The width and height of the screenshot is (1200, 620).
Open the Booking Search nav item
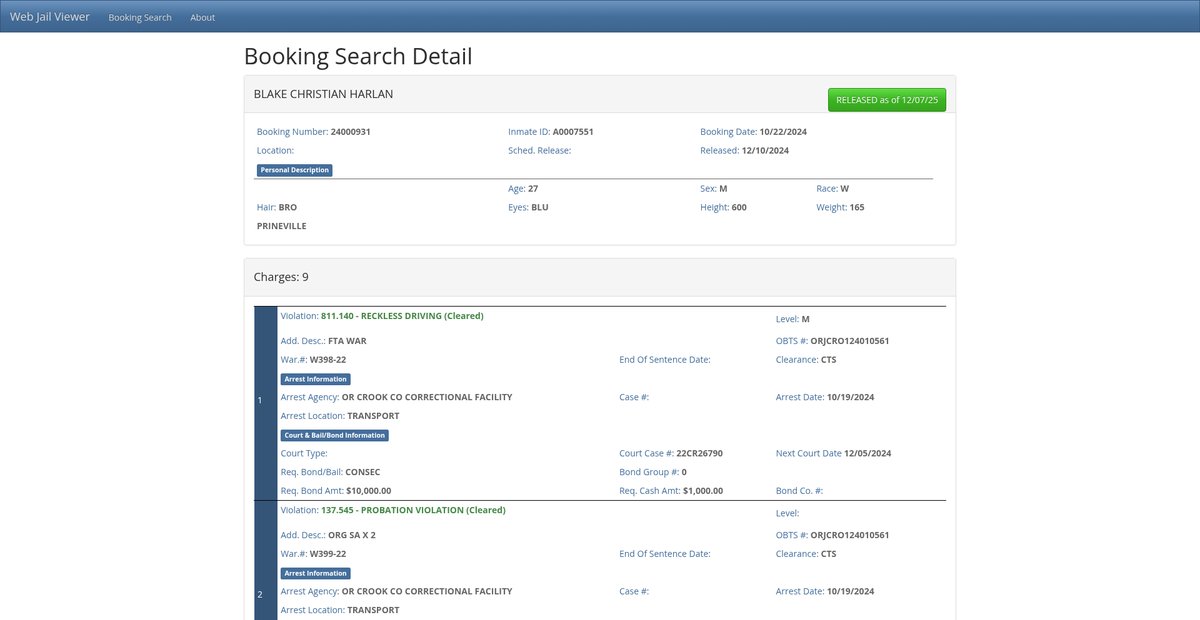(x=140, y=17)
